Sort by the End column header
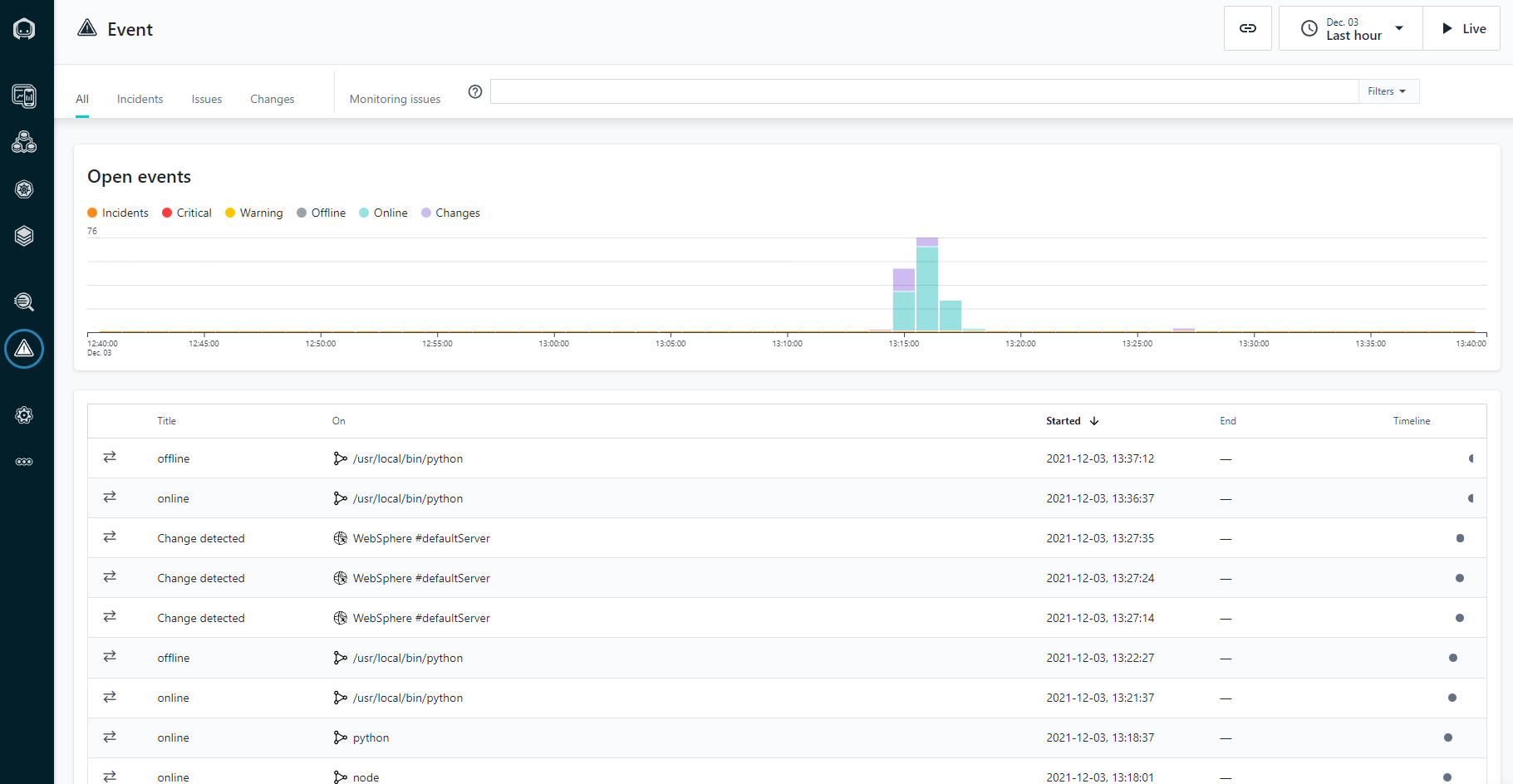The width and height of the screenshot is (1513, 784). 1228,421
